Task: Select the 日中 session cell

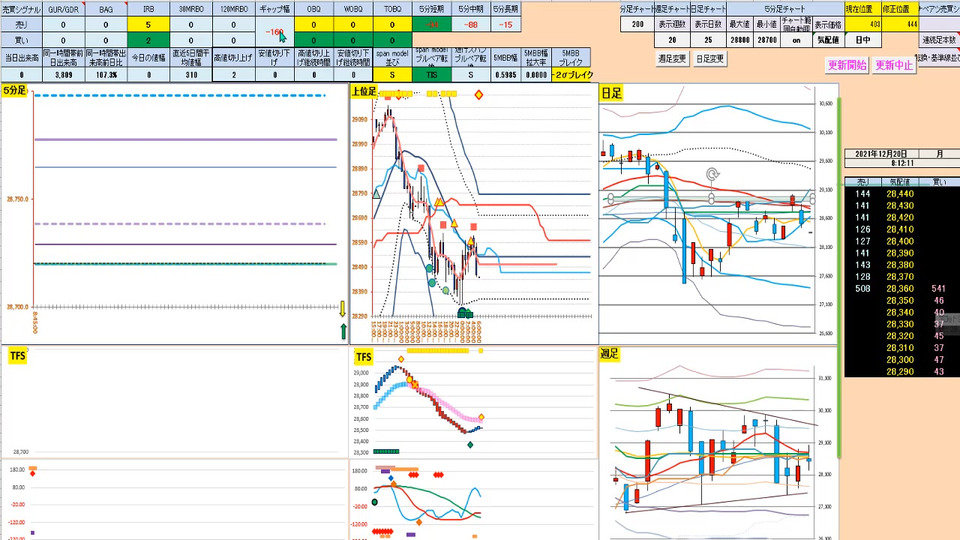Action: (863, 40)
